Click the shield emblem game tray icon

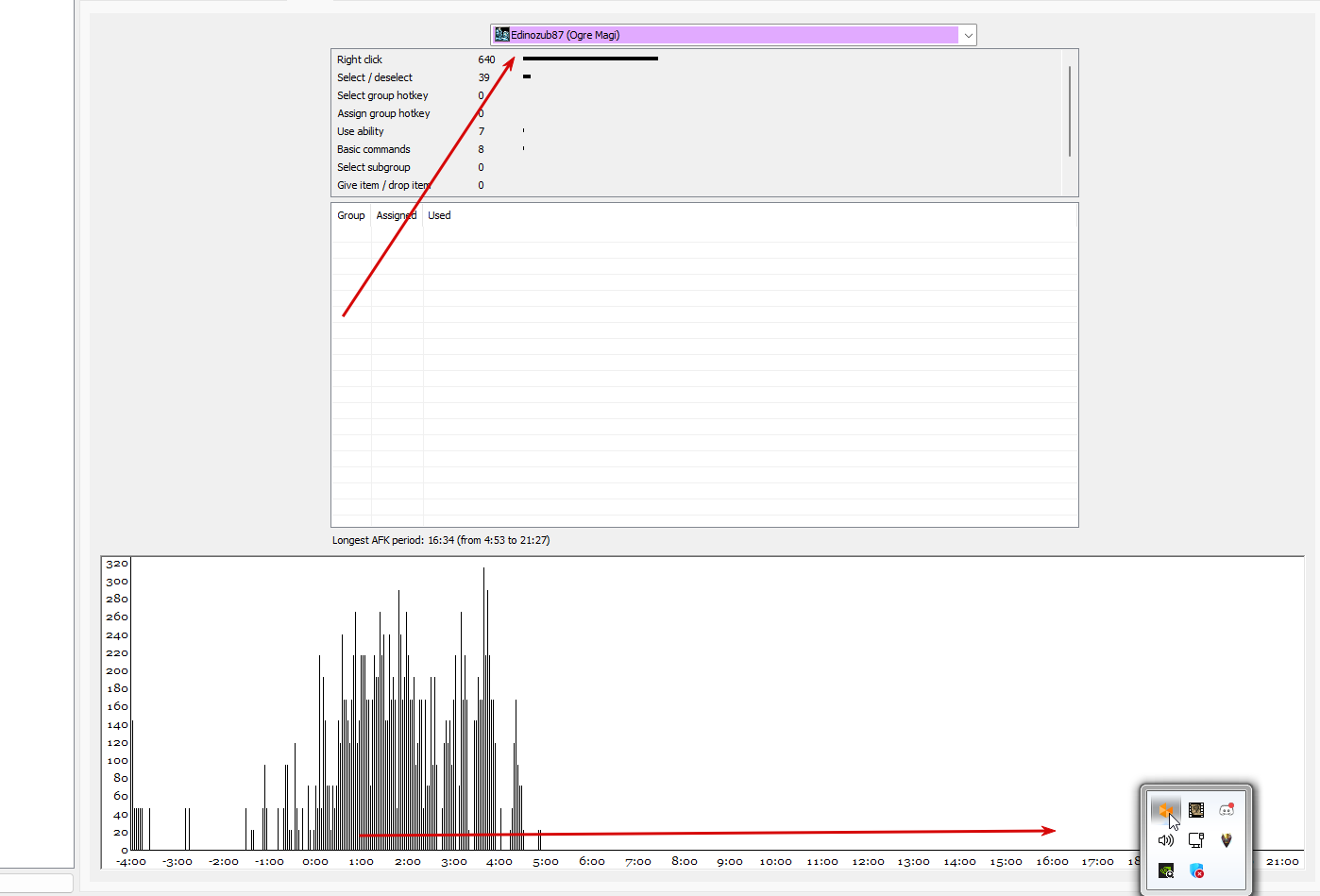(x=1227, y=840)
